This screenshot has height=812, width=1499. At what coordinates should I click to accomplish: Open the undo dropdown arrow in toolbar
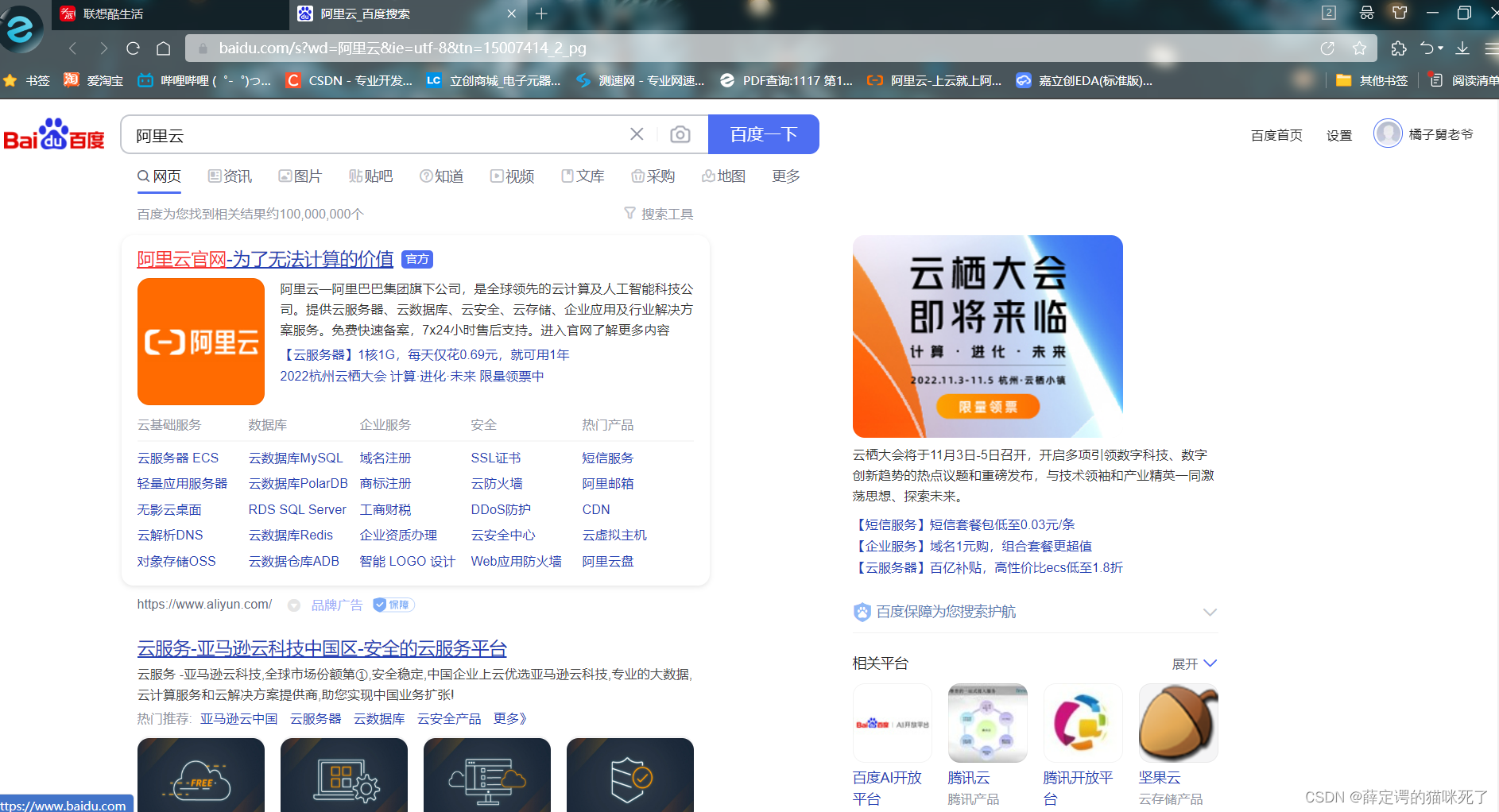coord(1441,48)
